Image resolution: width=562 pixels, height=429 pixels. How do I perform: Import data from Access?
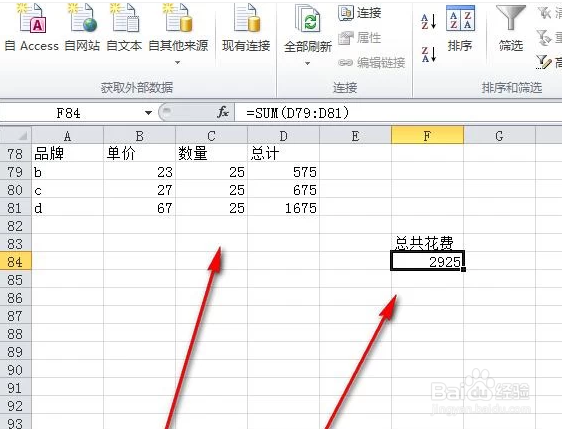[32, 28]
